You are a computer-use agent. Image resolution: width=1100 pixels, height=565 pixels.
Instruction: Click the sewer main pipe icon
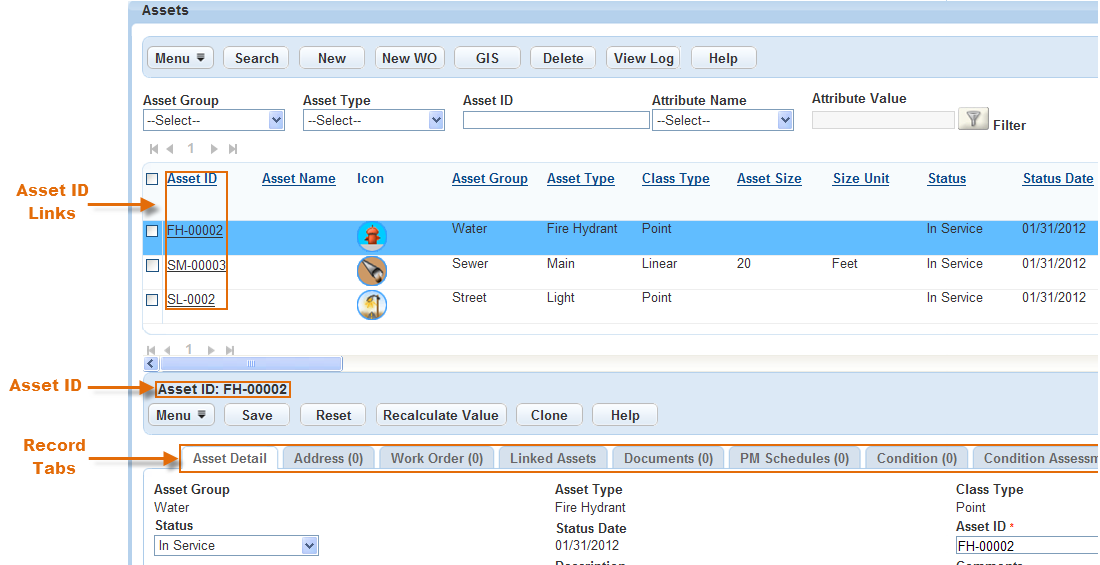[371, 271]
